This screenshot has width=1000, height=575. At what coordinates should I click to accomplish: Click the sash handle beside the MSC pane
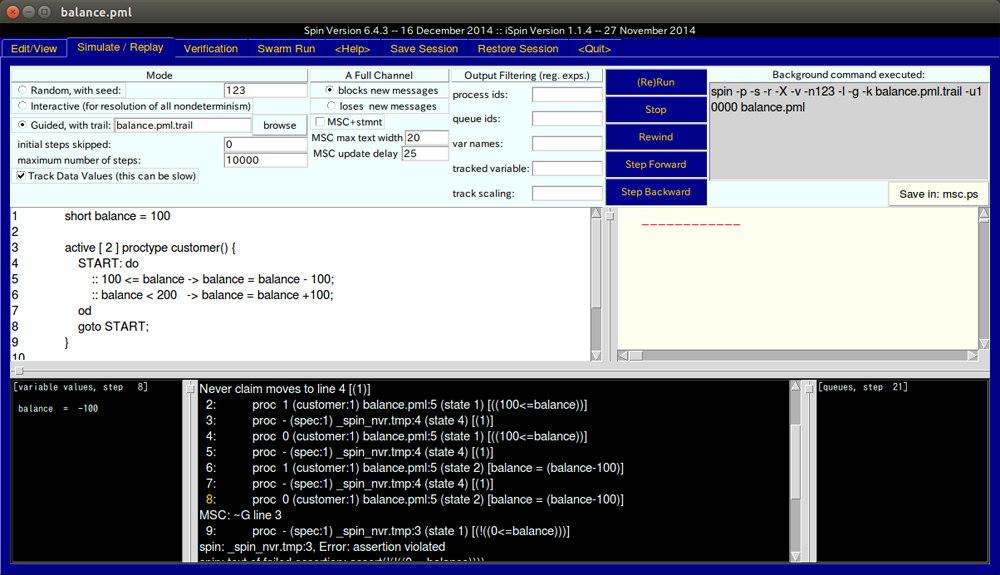[610, 215]
